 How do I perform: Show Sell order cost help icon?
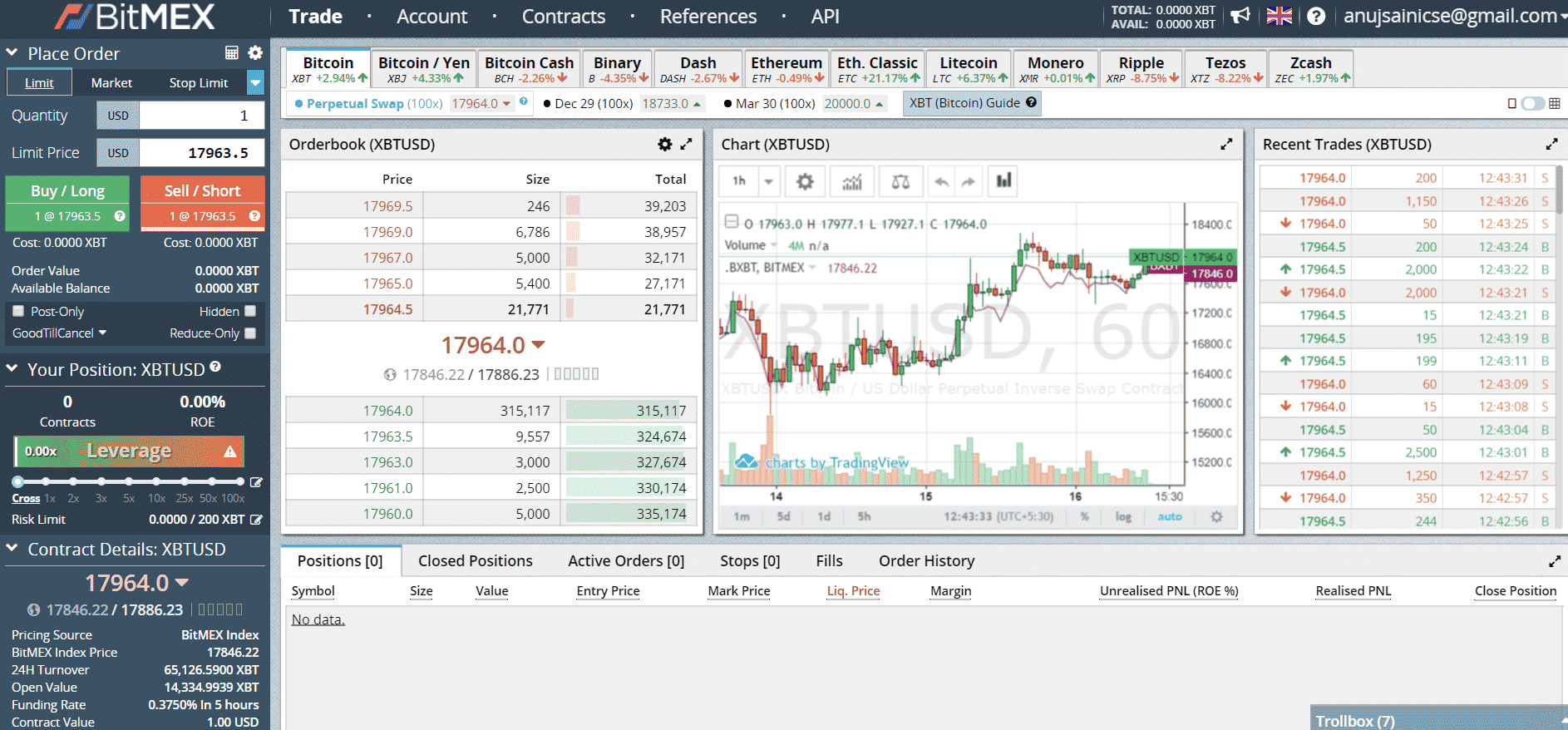[x=254, y=216]
